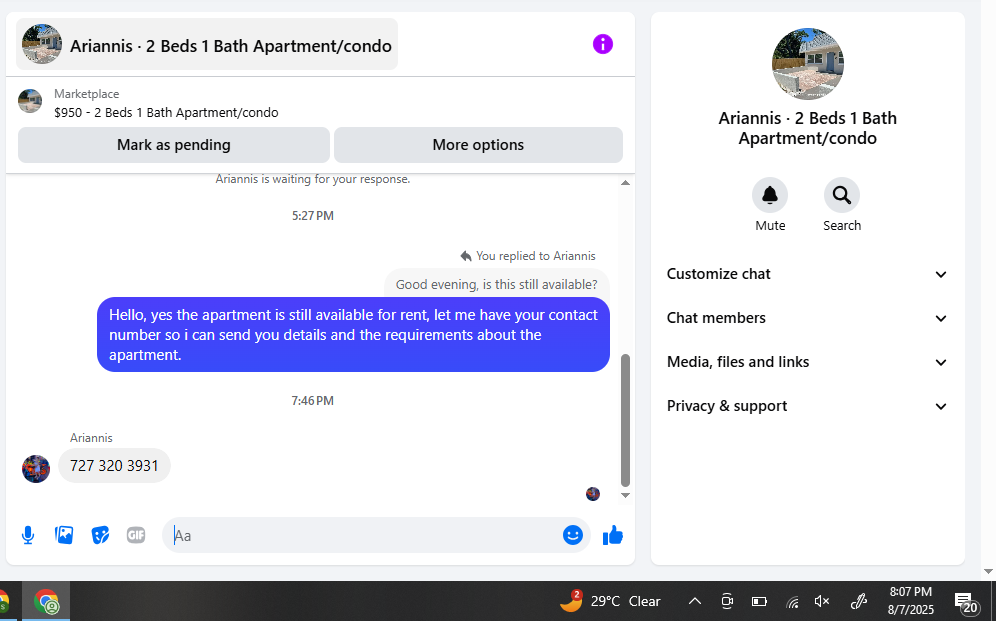Click the Meet Now camera tray icon
This screenshot has width=996, height=621.
(x=727, y=601)
